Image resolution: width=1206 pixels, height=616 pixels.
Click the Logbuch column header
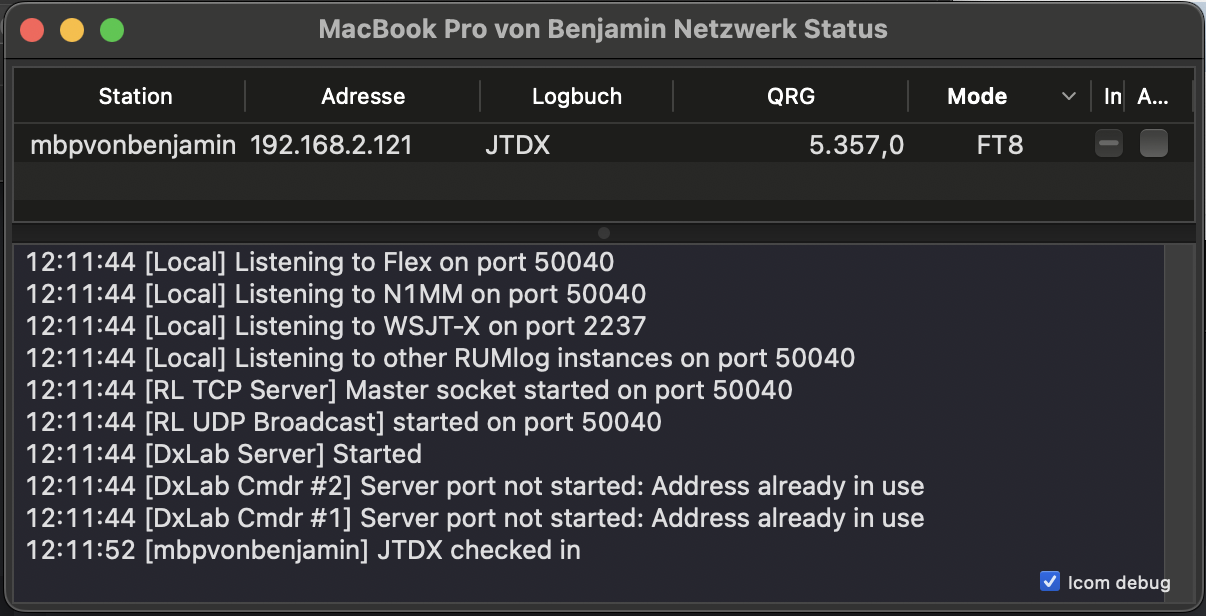tap(577, 96)
